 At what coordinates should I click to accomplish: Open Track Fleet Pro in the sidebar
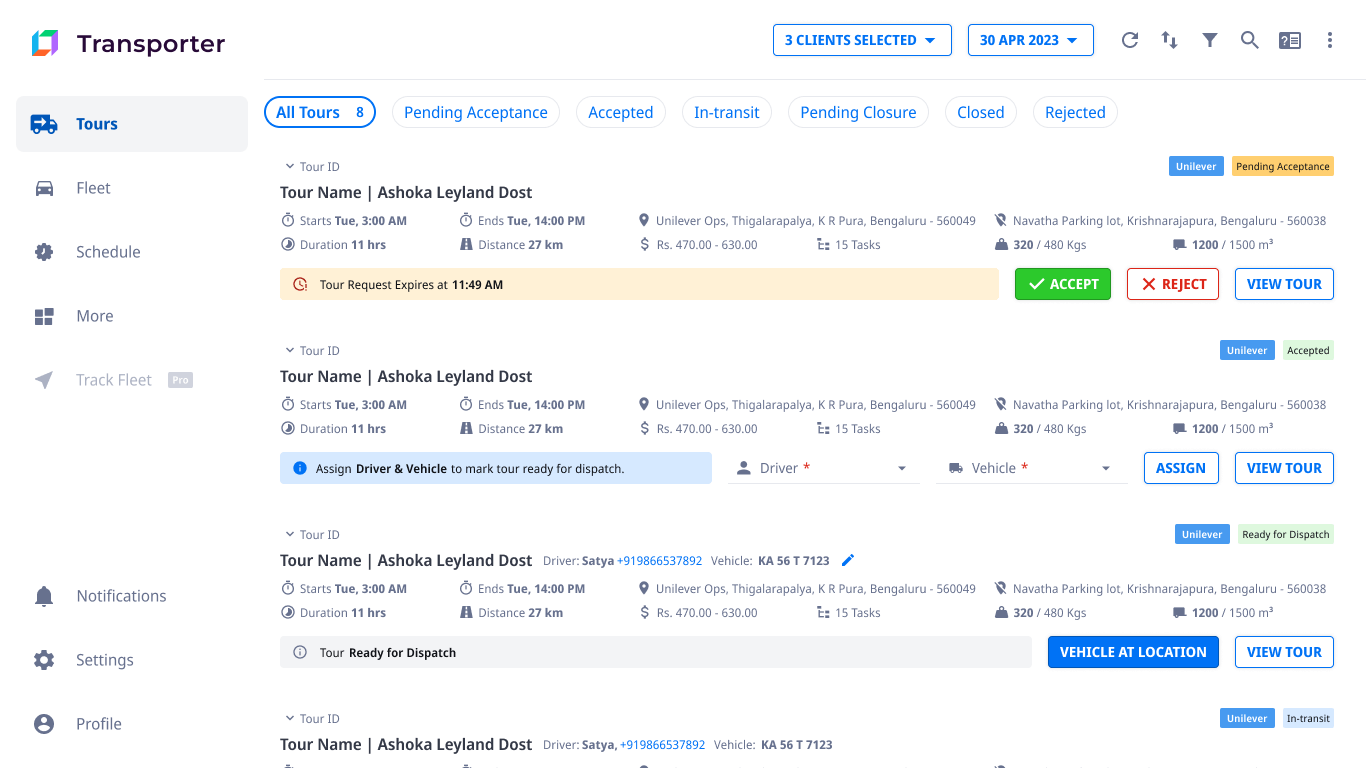(132, 380)
